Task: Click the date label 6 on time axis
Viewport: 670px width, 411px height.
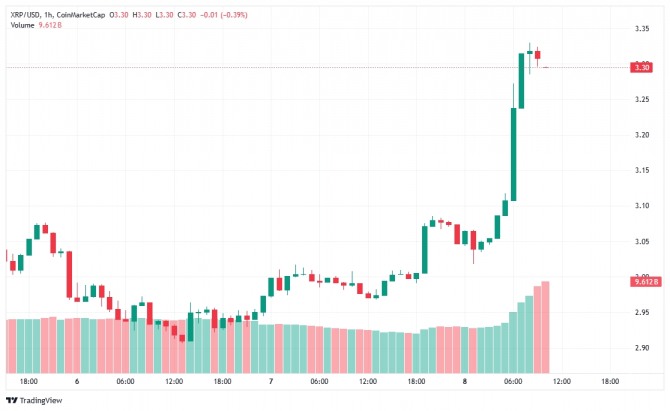Action: [x=76, y=381]
